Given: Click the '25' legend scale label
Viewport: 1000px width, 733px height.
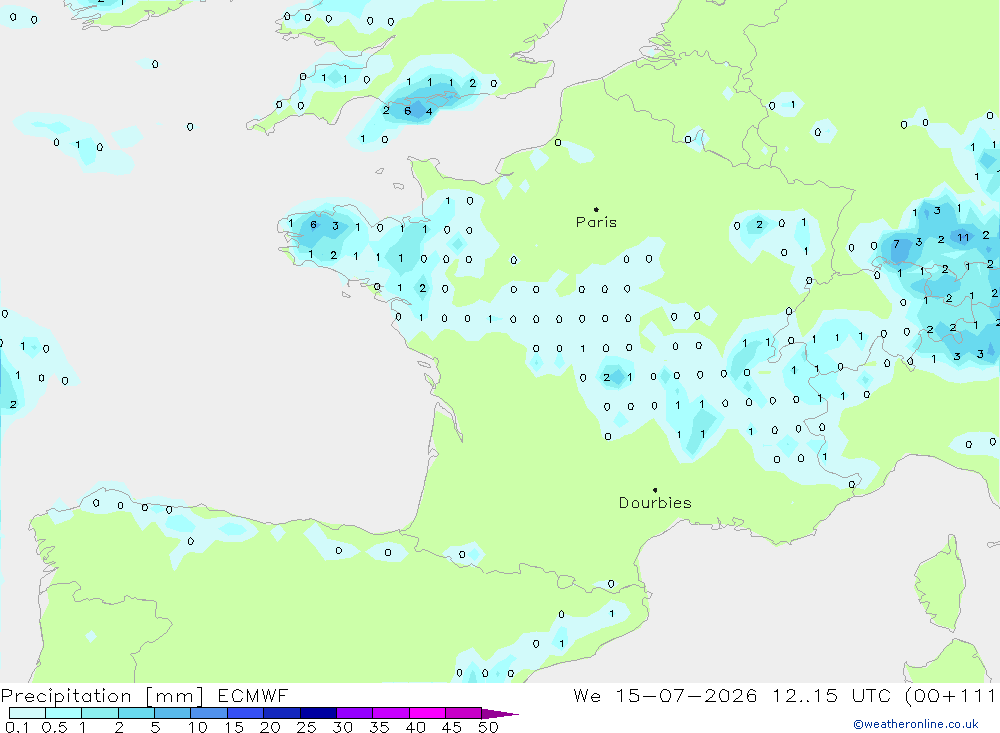Looking at the screenshot, I should 306,727.
